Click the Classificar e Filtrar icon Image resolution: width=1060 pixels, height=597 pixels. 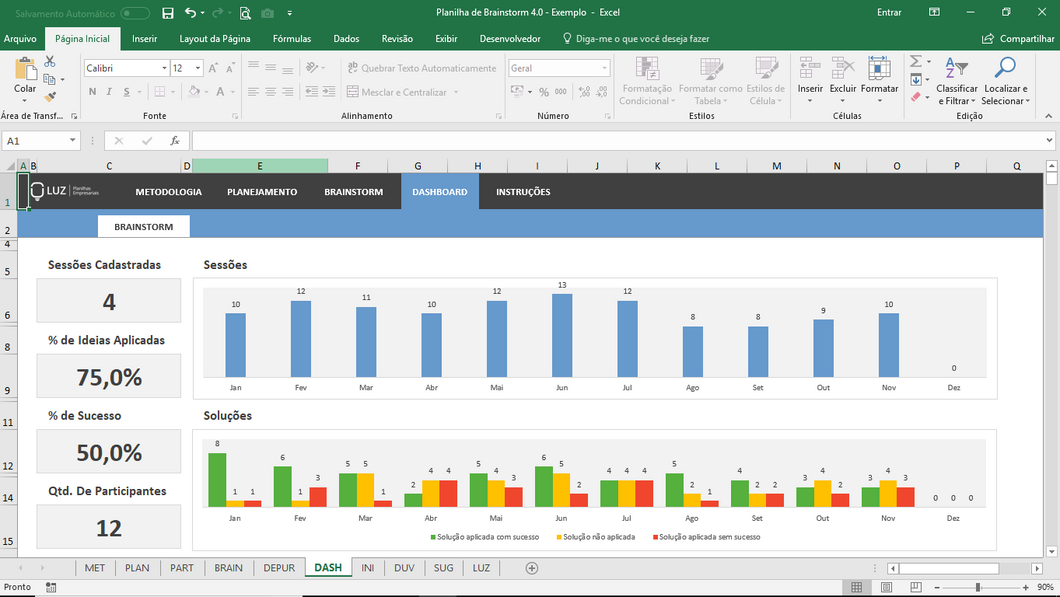coord(956,68)
